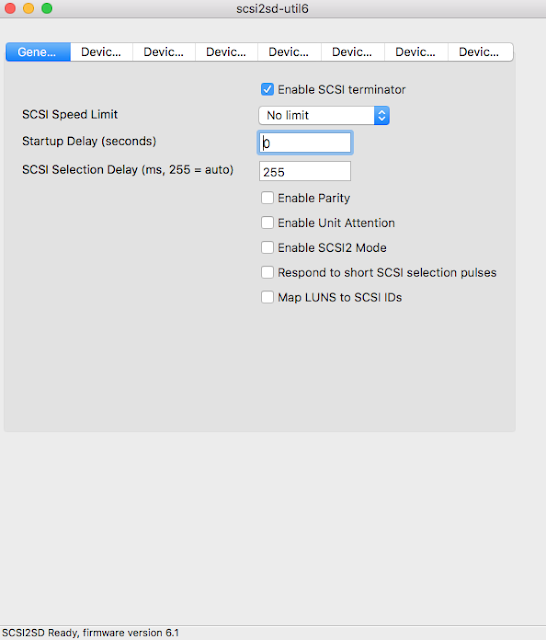Viewport: 546px width, 640px height.
Task: Enable Map LUNS to SCSI IDs
Action: [x=267, y=298]
